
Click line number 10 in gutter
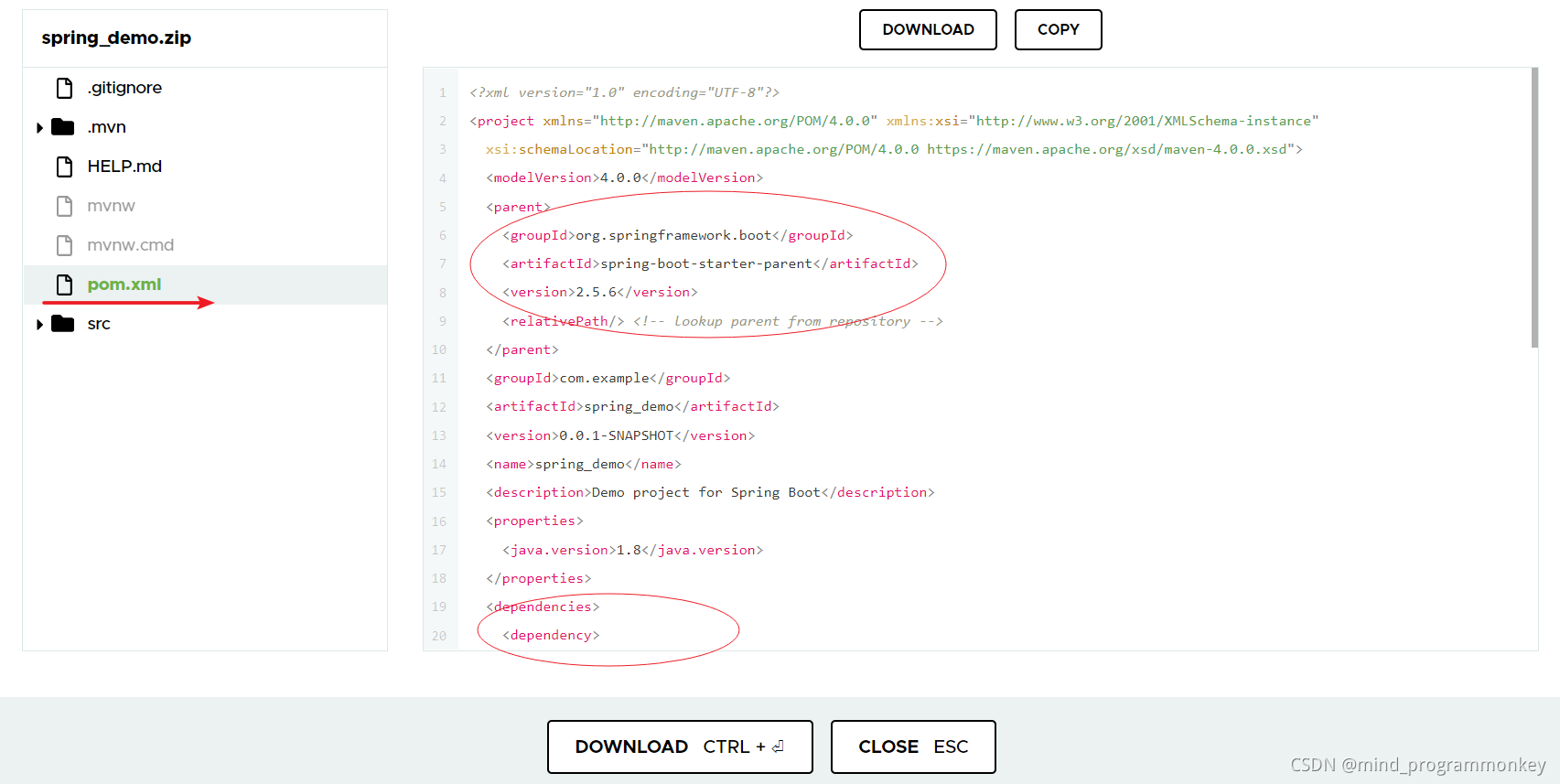click(439, 349)
